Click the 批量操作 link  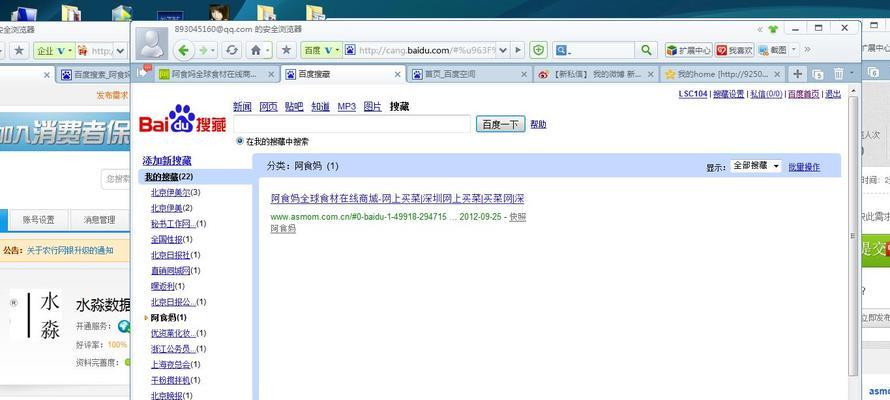click(x=804, y=167)
